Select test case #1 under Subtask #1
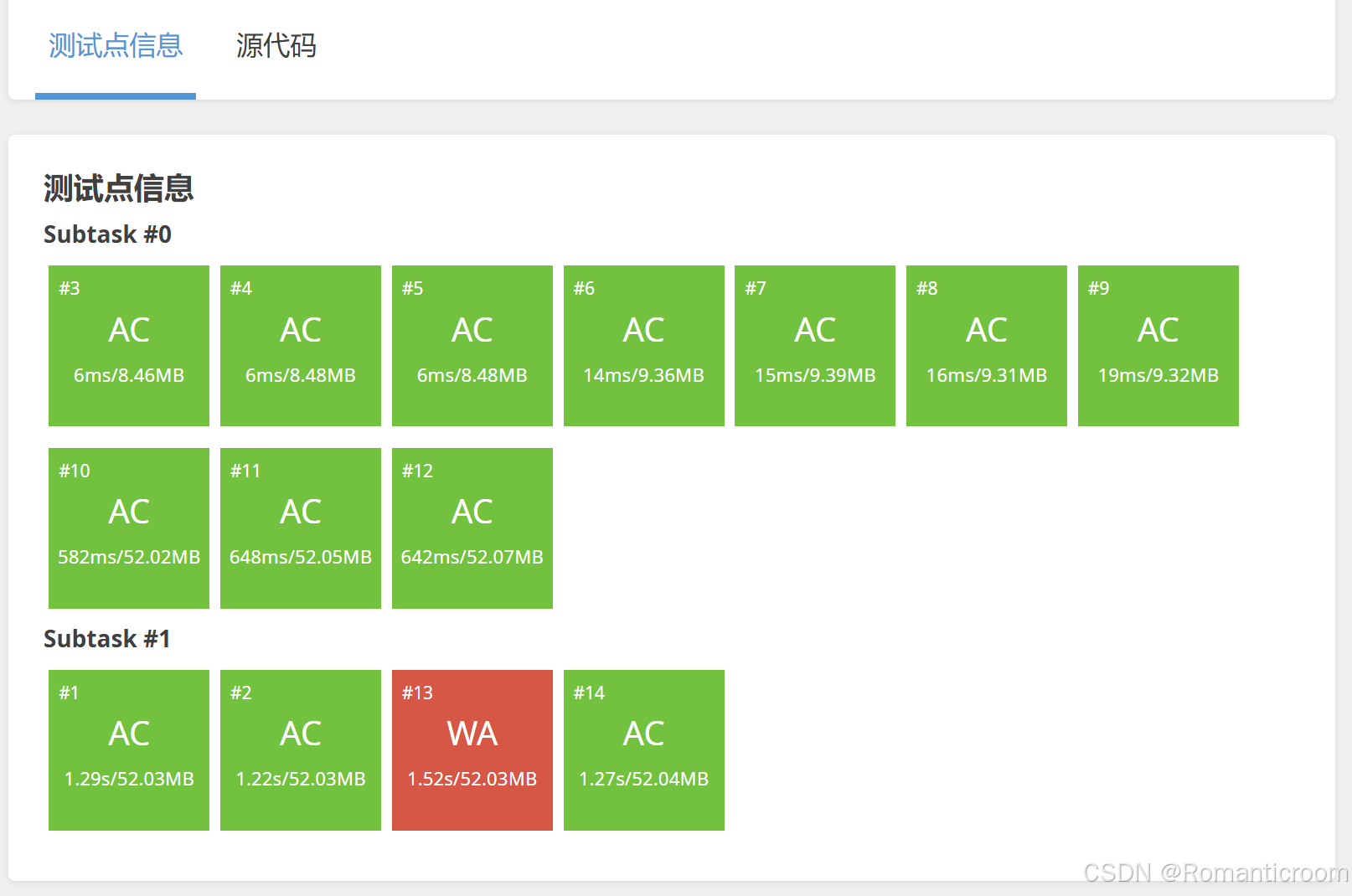The width and height of the screenshot is (1352, 896). coord(128,749)
